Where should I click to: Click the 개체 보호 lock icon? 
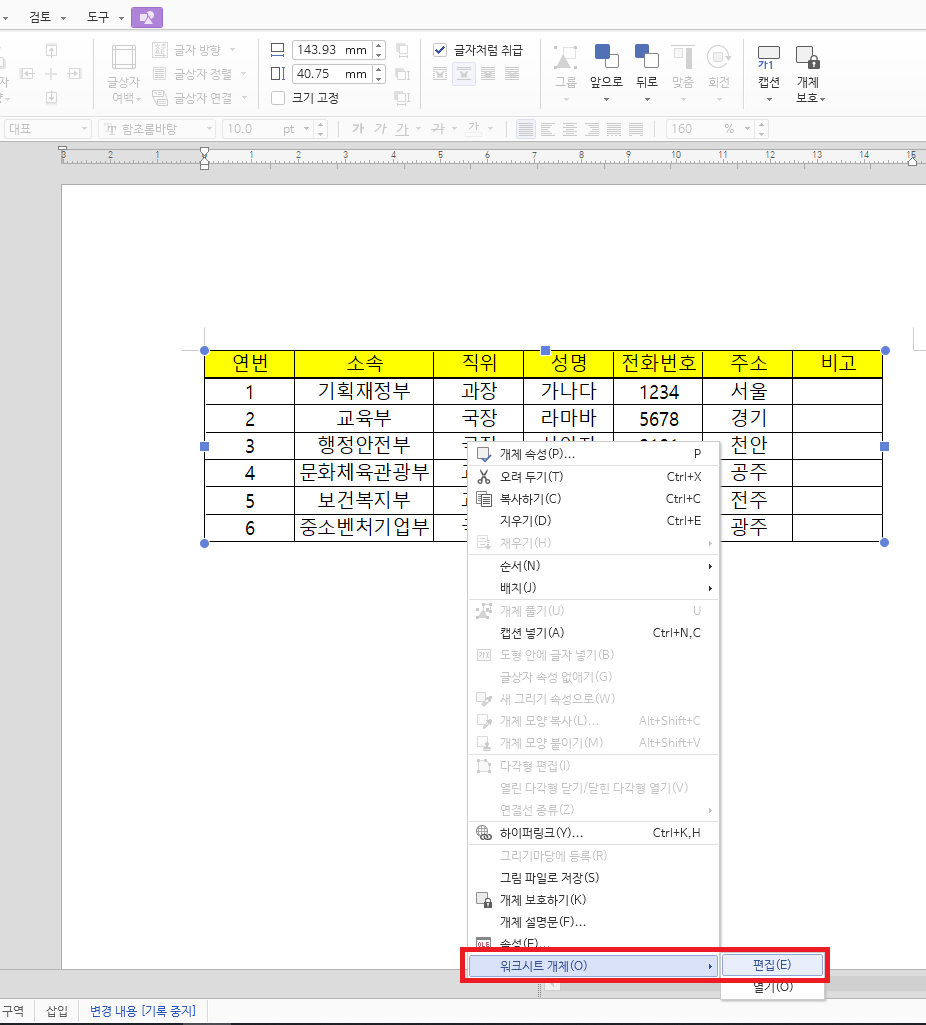coord(808,58)
